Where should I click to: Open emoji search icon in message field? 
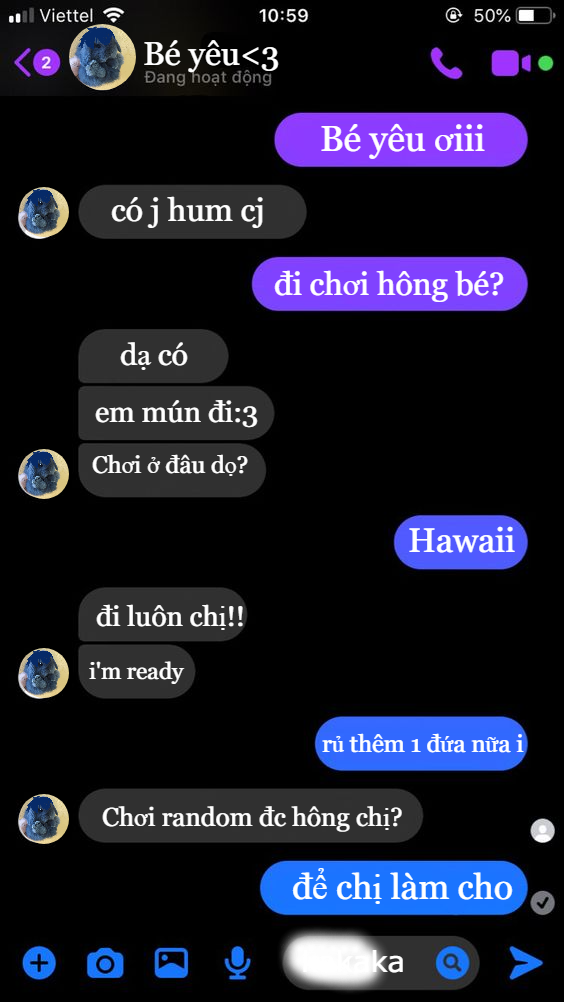click(x=452, y=962)
